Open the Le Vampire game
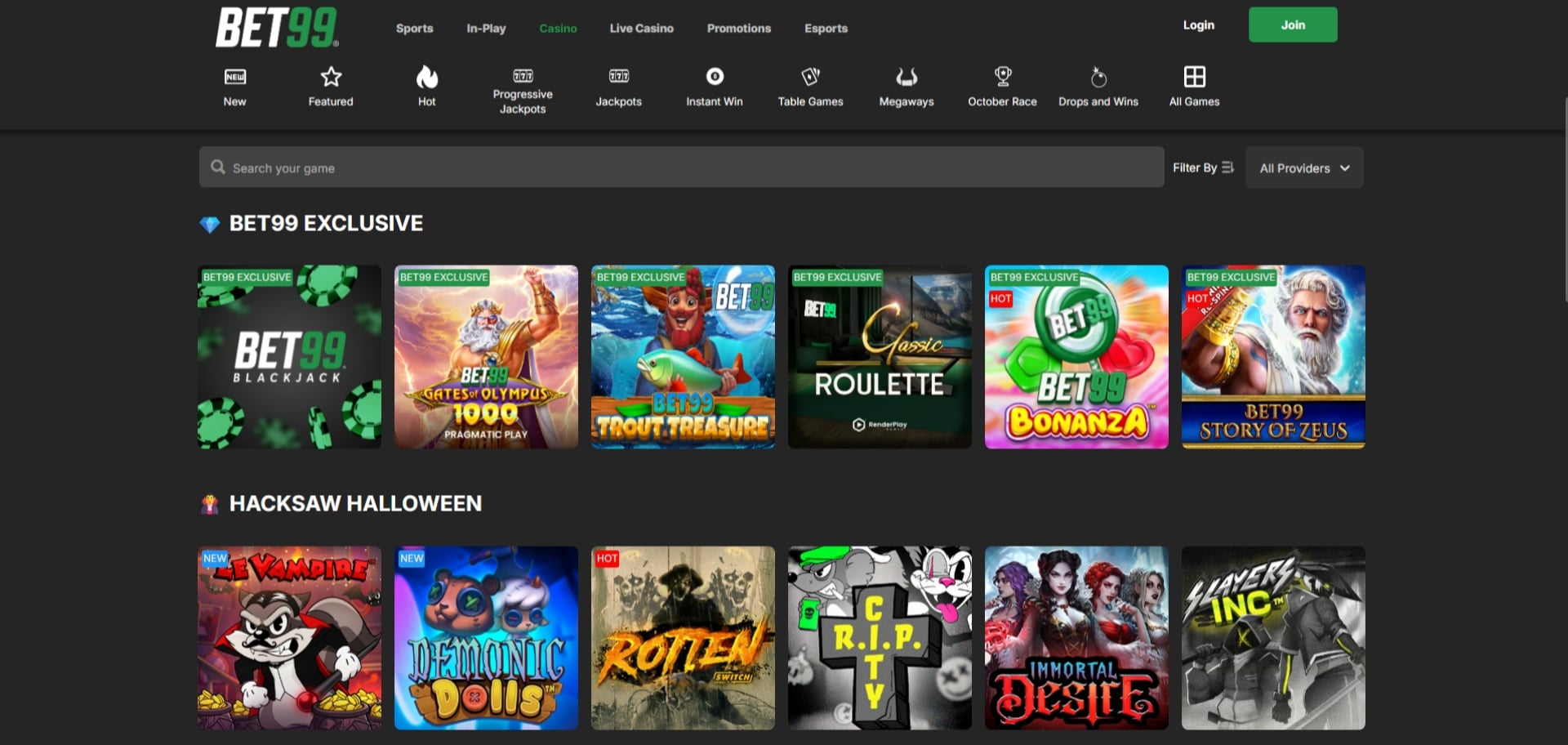 (x=289, y=638)
